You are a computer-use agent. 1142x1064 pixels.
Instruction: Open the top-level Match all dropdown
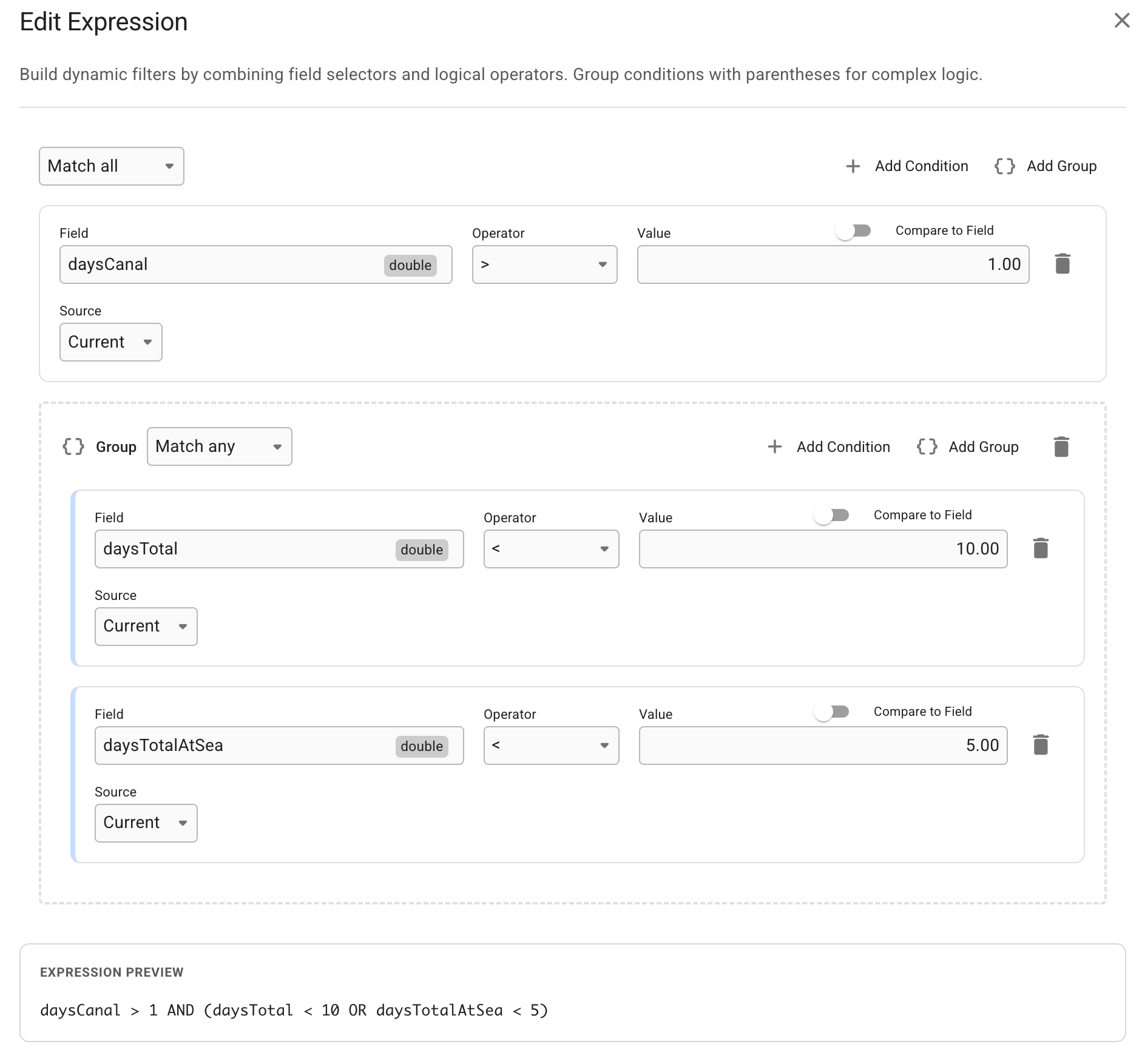112,166
